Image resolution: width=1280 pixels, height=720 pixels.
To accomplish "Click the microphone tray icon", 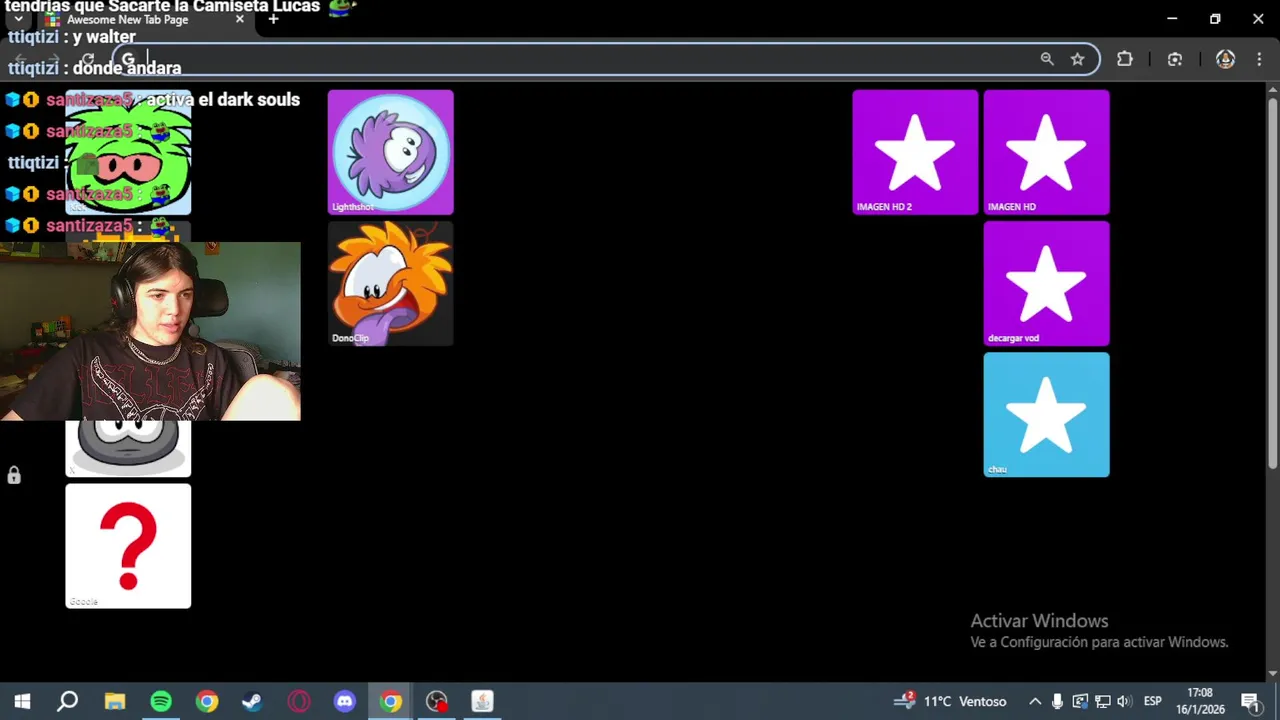I will tap(1057, 701).
